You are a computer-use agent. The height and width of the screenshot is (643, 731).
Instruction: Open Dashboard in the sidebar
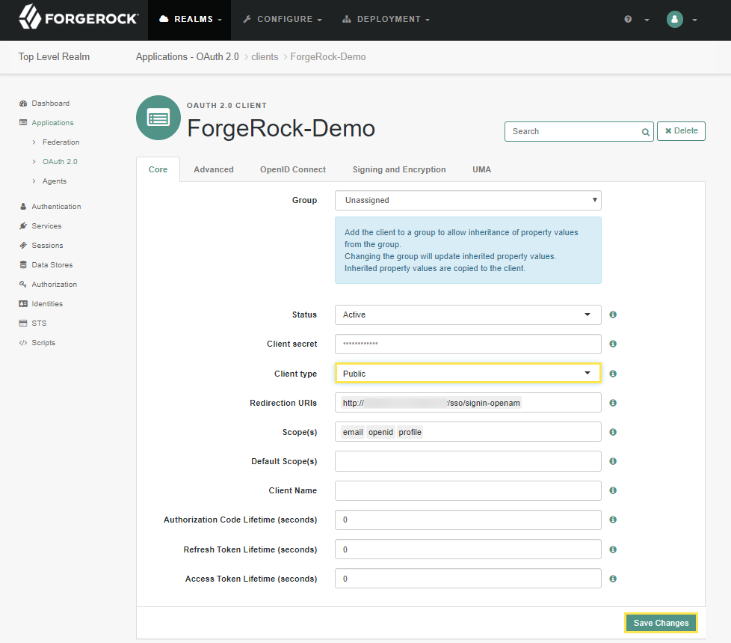44,104
